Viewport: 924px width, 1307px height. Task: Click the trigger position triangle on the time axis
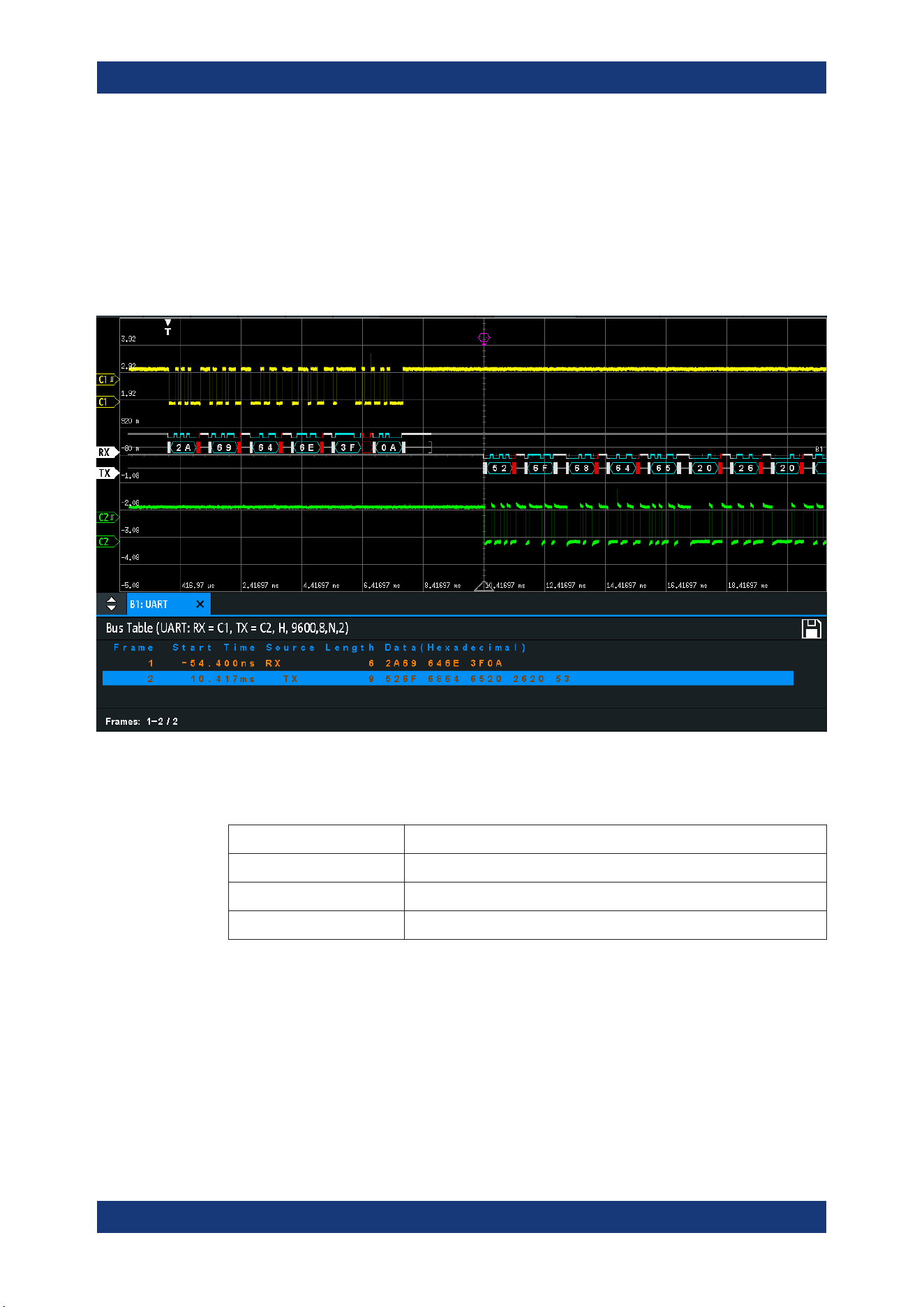(x=484, y=586)
